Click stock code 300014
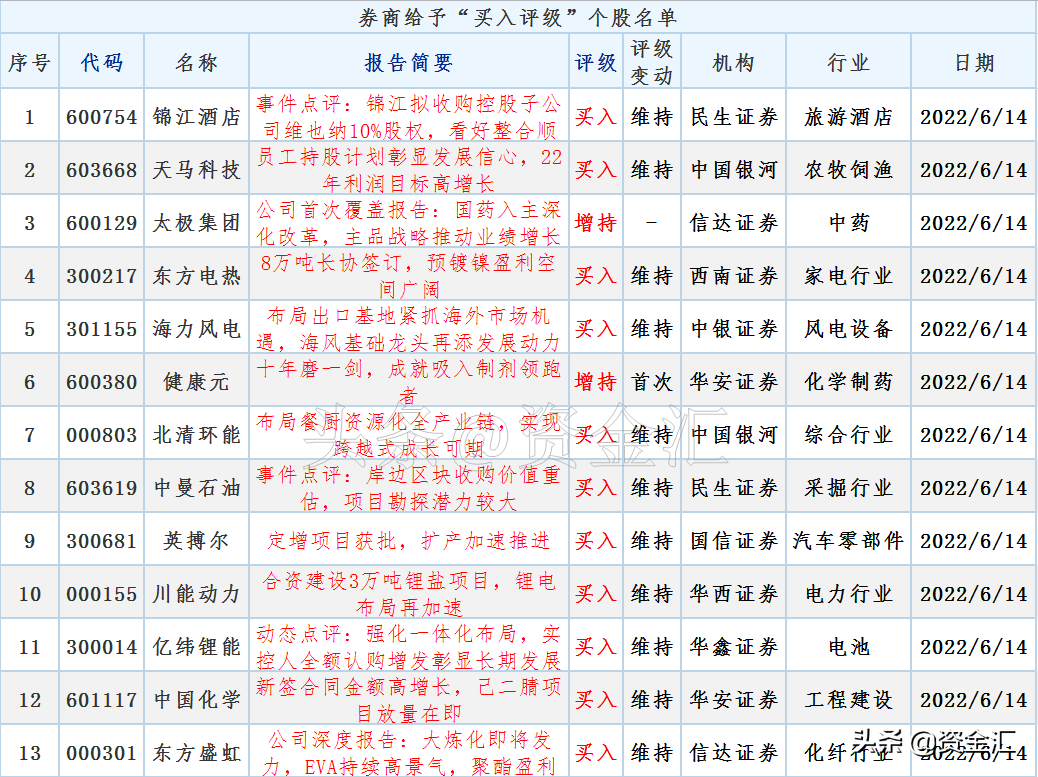Viewport: 1038px width, 777px height. (101, 647)
